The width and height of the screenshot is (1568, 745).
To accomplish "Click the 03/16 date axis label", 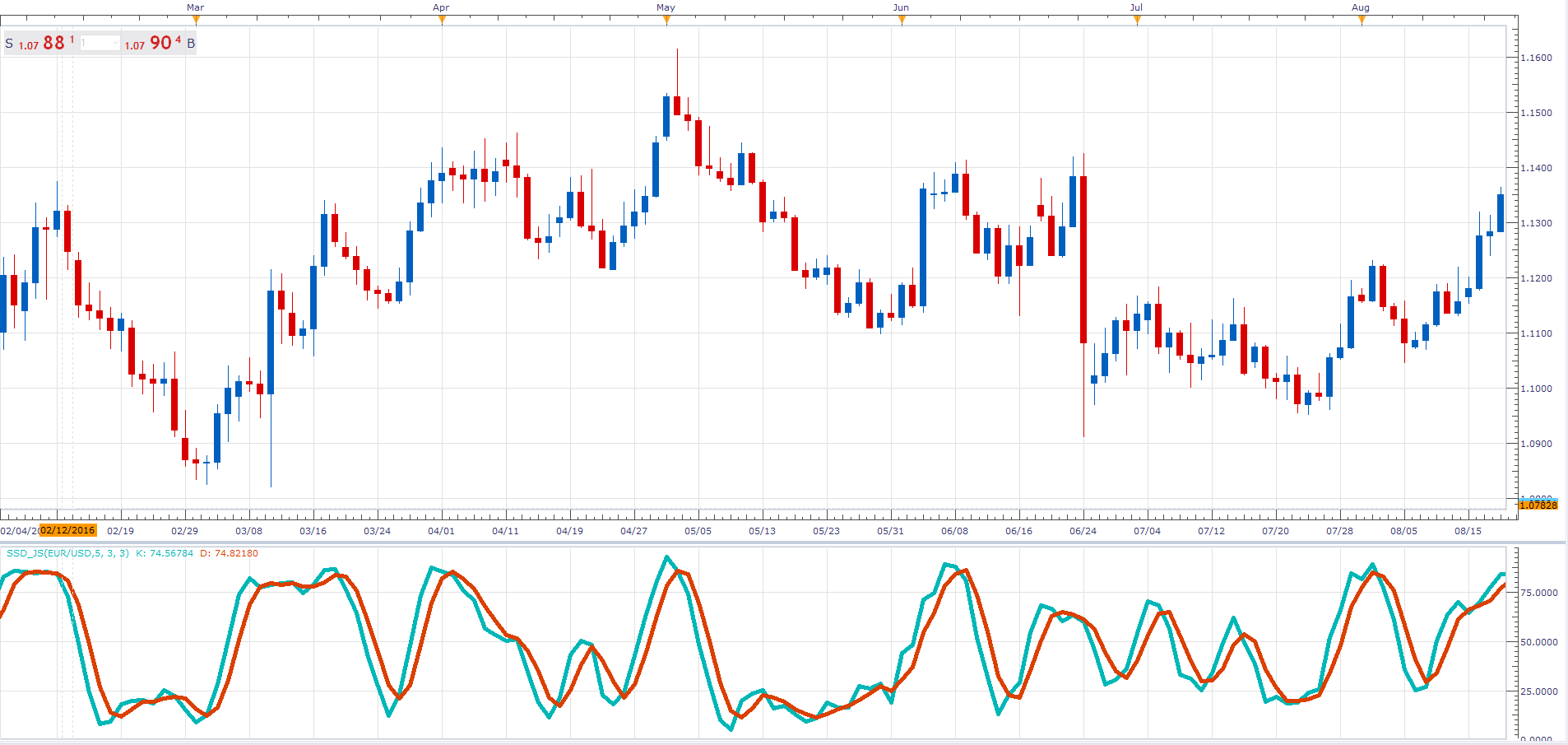I will click(x=313, y=531).
